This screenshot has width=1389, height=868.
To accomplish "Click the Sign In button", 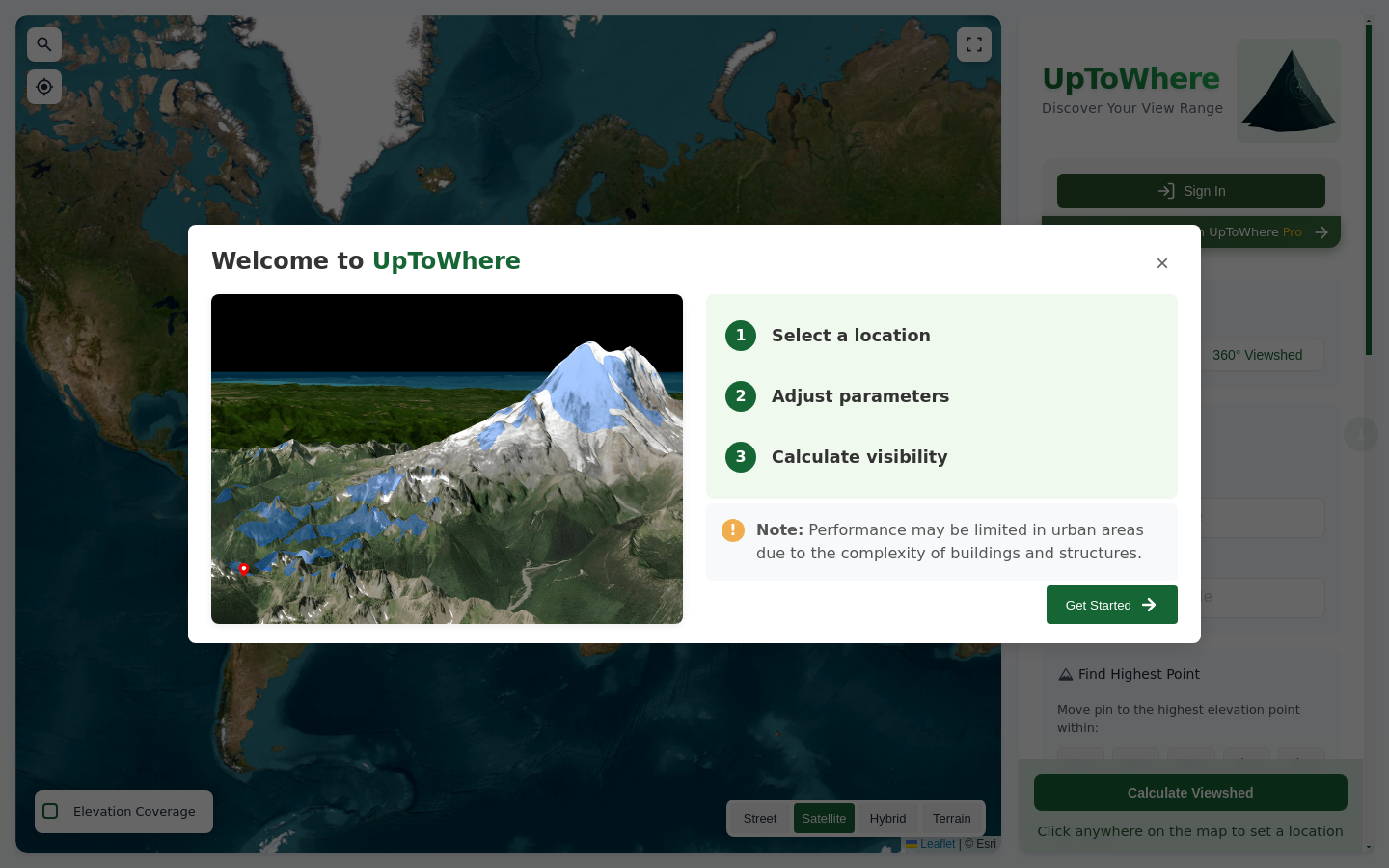I will [x=1191, y=191].
